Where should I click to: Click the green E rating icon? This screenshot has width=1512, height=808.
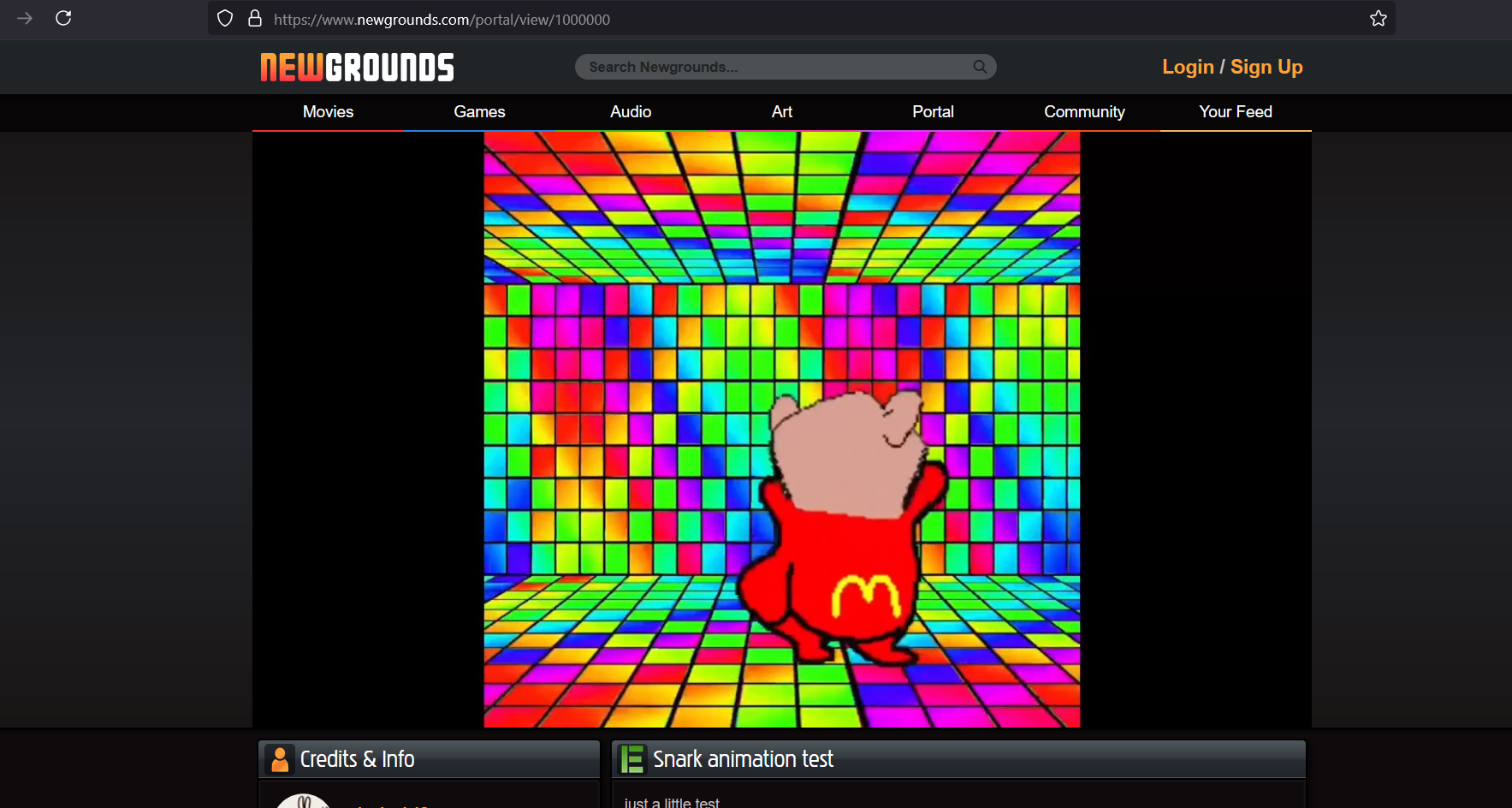pyautogui.click(x=632, y=759)
